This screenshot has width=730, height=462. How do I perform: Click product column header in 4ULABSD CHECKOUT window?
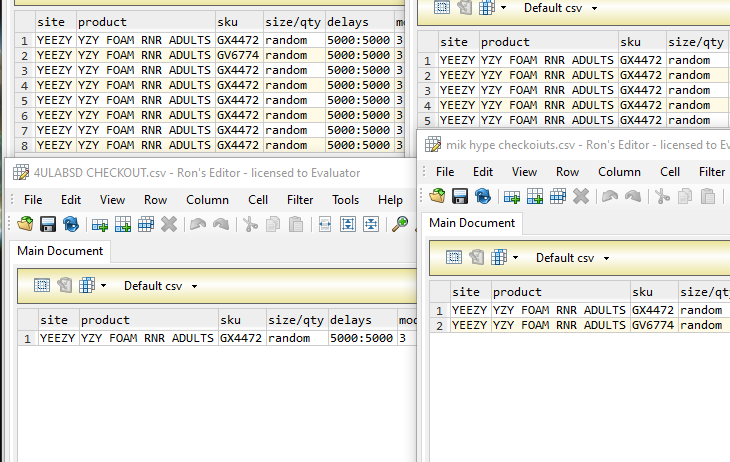[149, 320]
